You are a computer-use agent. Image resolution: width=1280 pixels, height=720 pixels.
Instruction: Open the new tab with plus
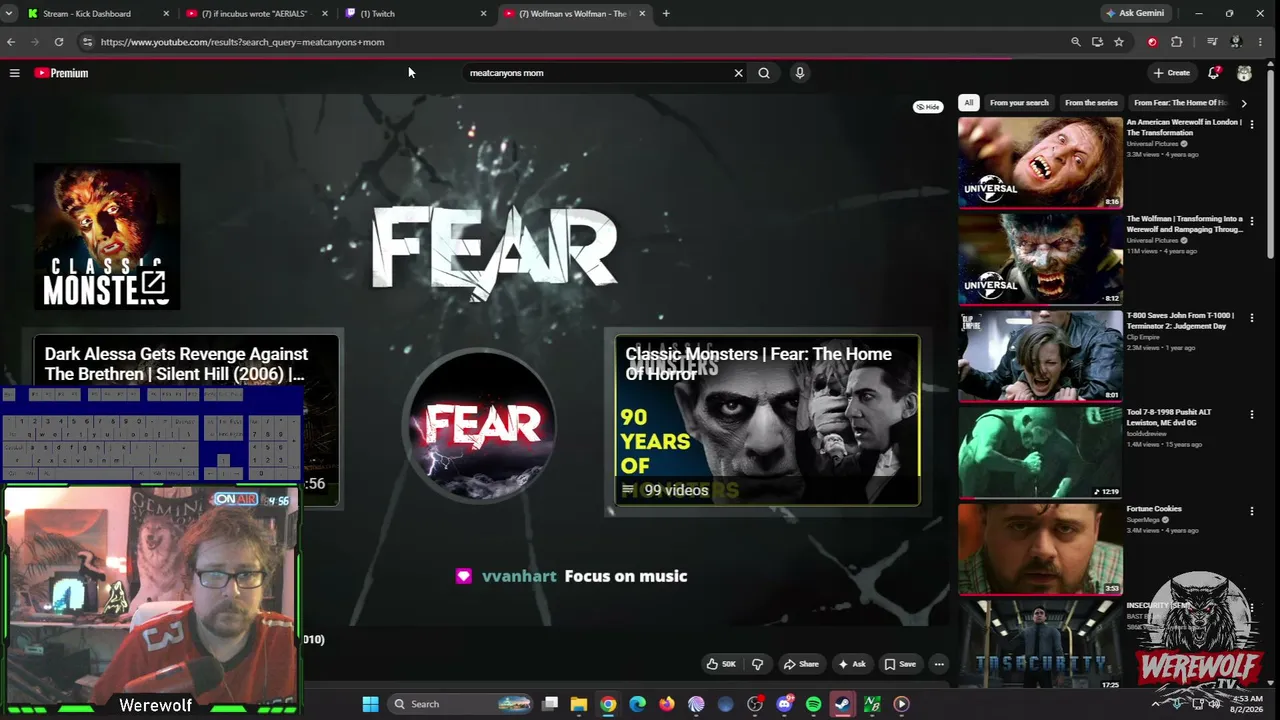click(x=666, y=14)
